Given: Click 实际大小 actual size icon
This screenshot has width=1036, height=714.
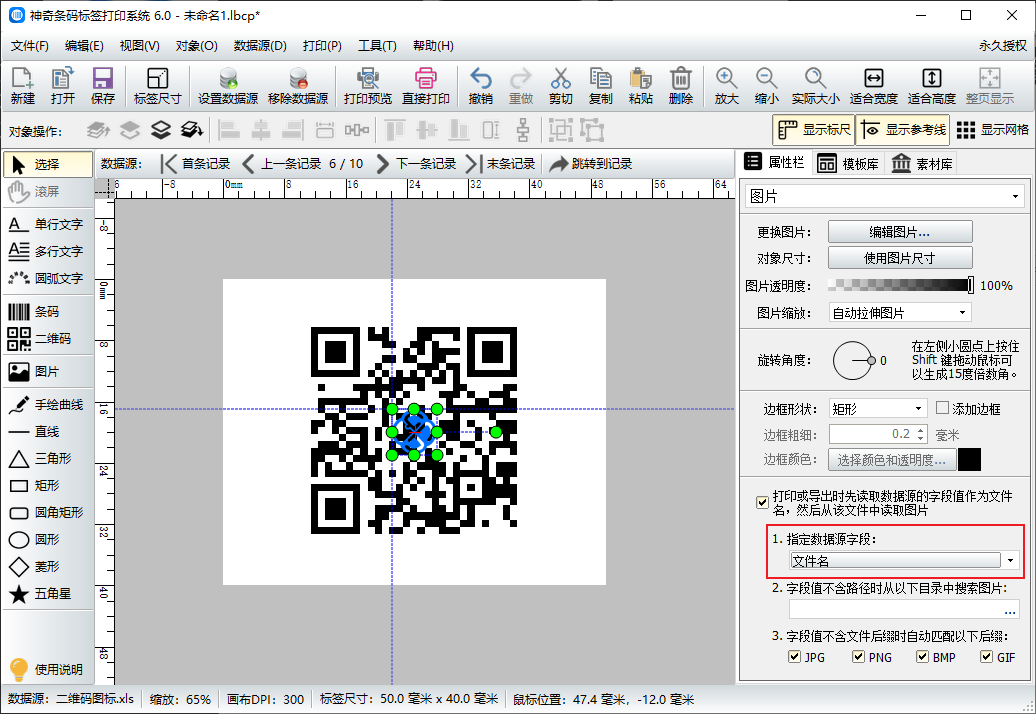Looking at the screenshot, I should (815, 86).
